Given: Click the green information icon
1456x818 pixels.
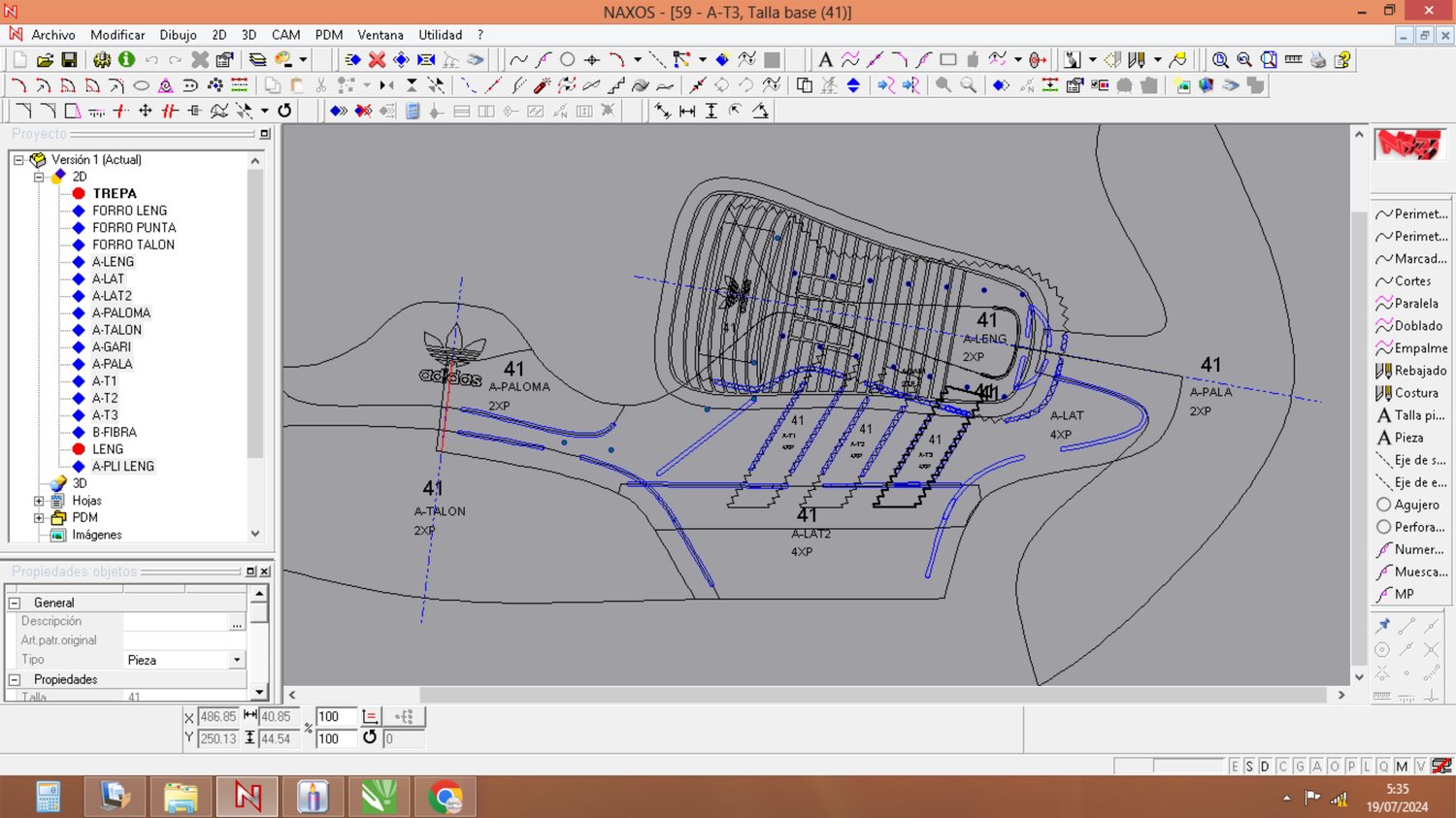Looking at the screenshot, I should click(126, 60).
